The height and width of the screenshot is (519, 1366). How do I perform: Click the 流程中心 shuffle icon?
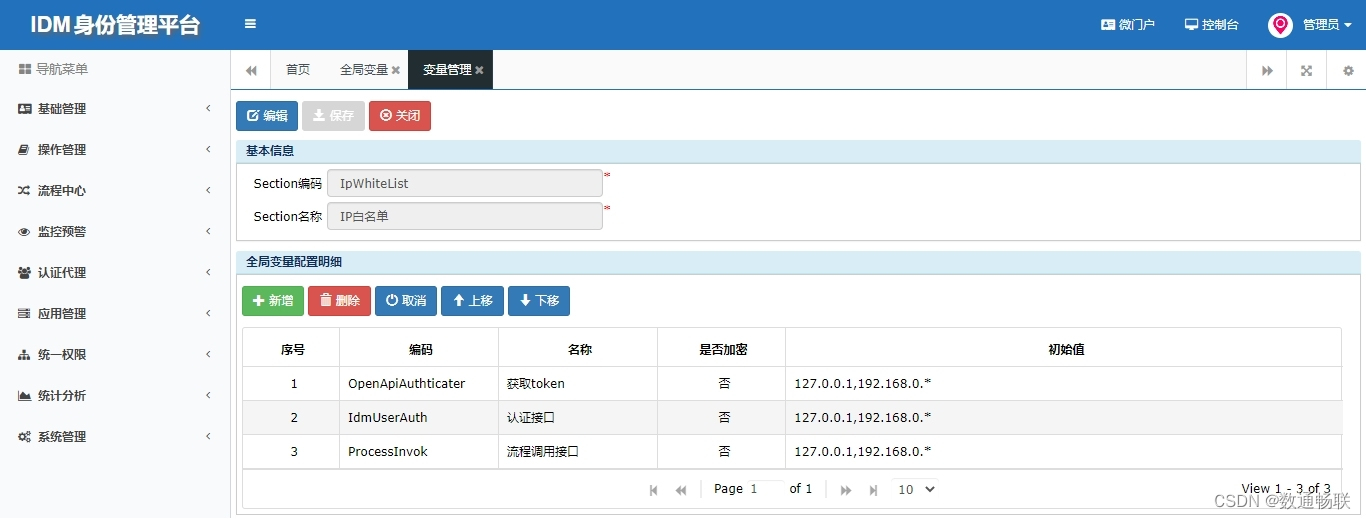tap(25, 190)
